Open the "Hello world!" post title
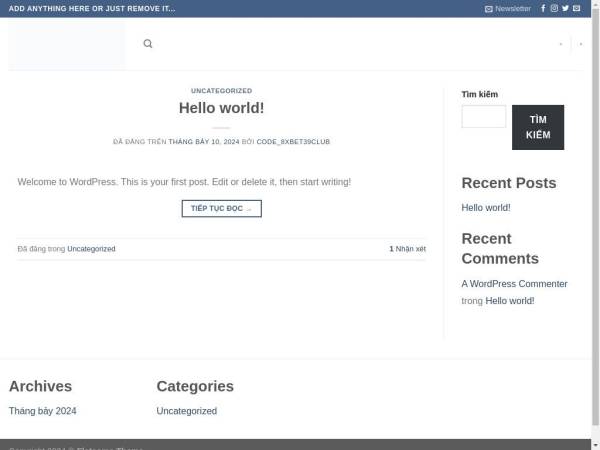The image size is (600, 450). point(221,108)
